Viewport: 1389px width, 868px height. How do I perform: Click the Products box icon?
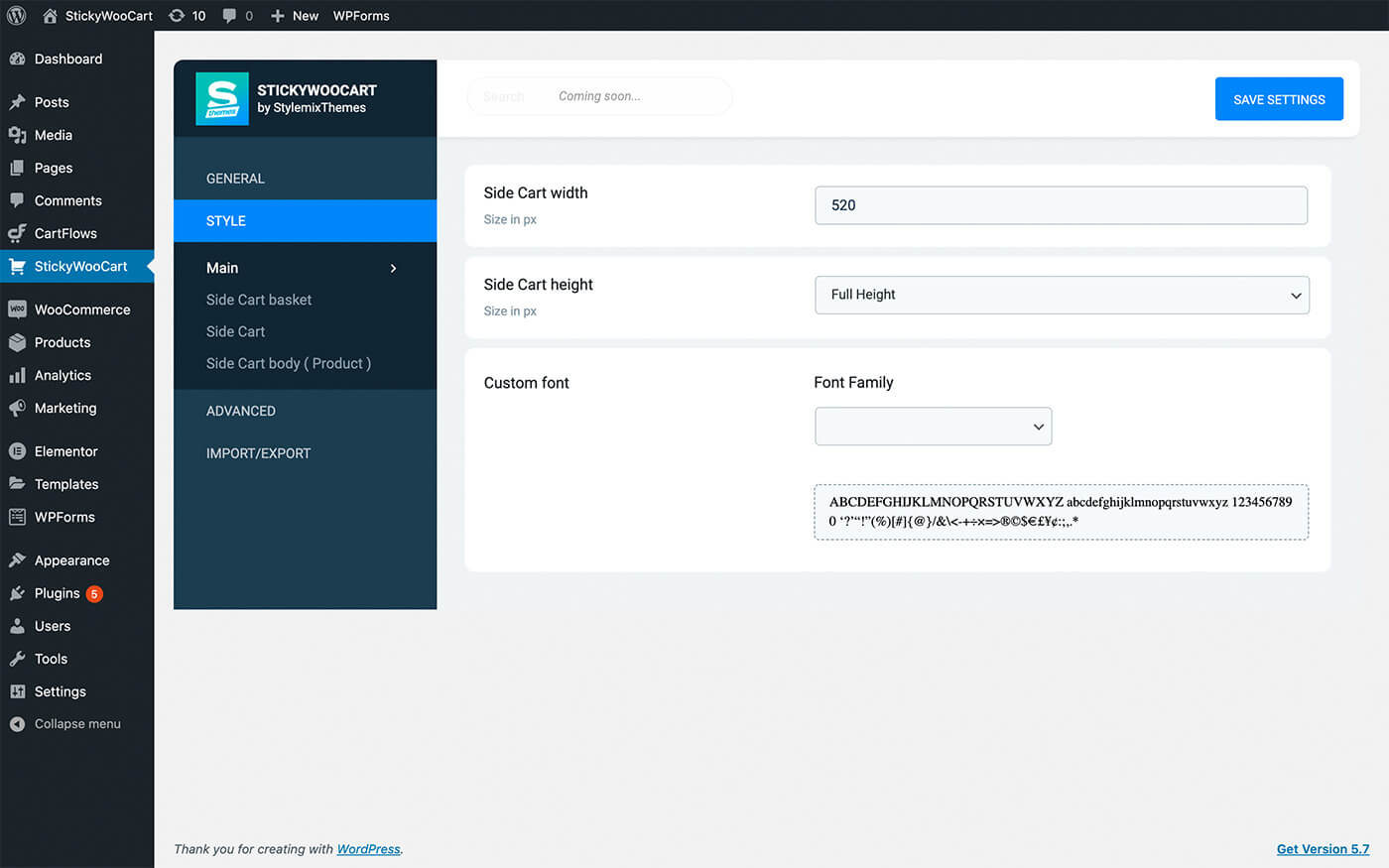click(x=17, y=342)
